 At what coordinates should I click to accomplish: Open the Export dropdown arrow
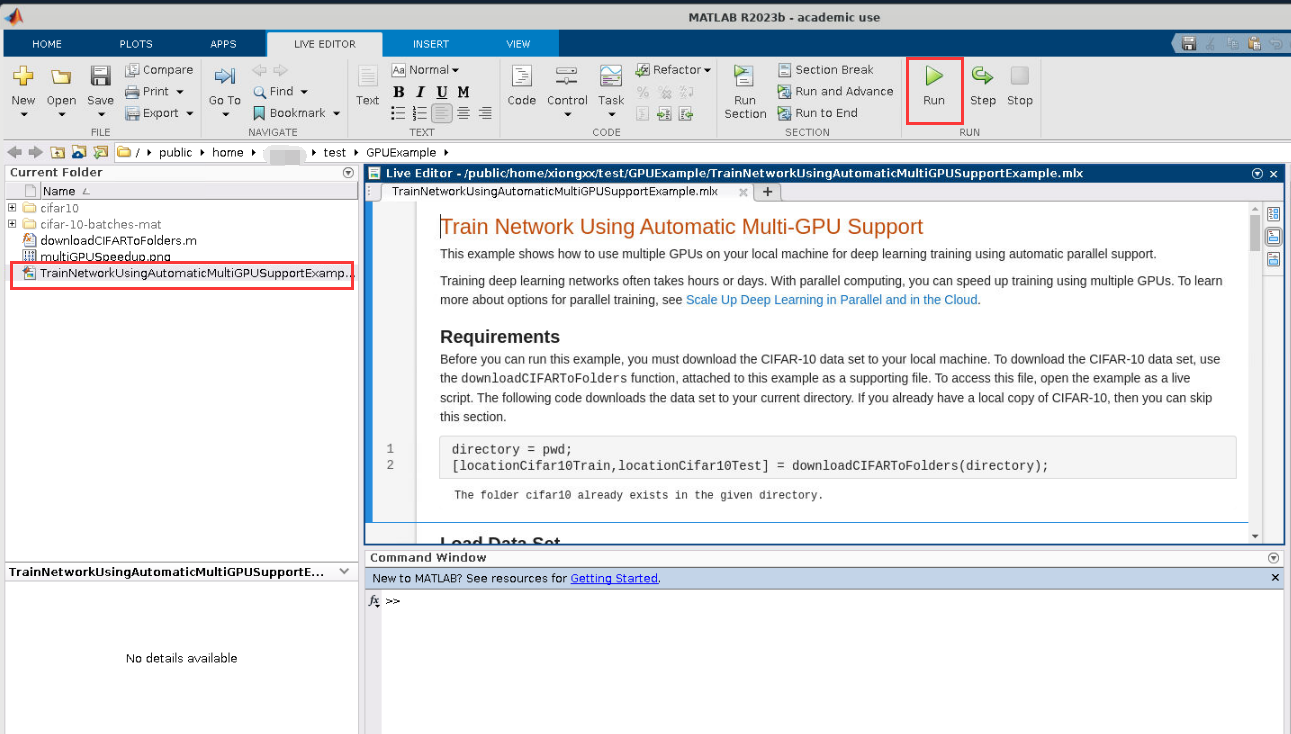click(x=189, y=113)
